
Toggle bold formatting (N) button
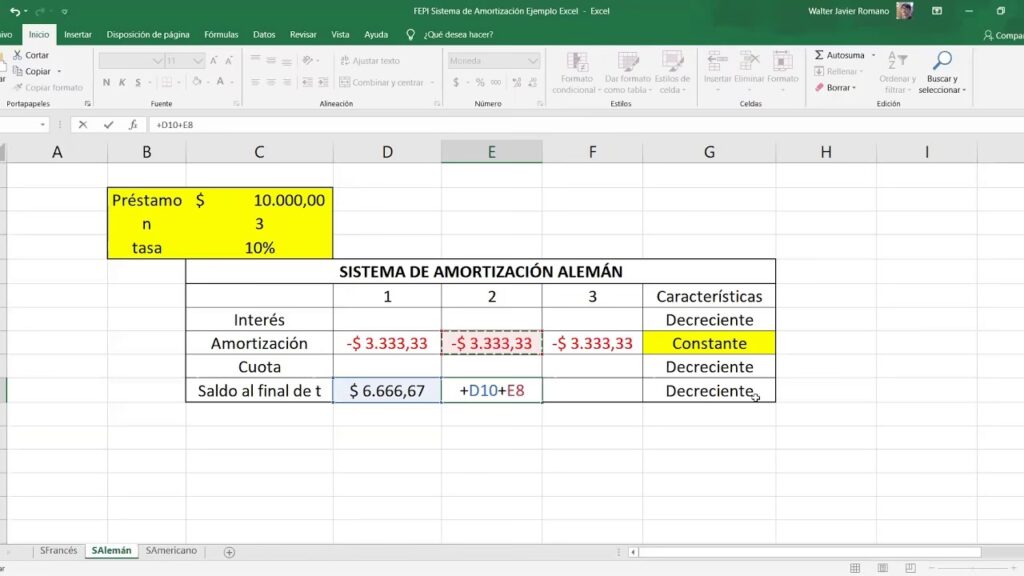[x=105, y=83]
